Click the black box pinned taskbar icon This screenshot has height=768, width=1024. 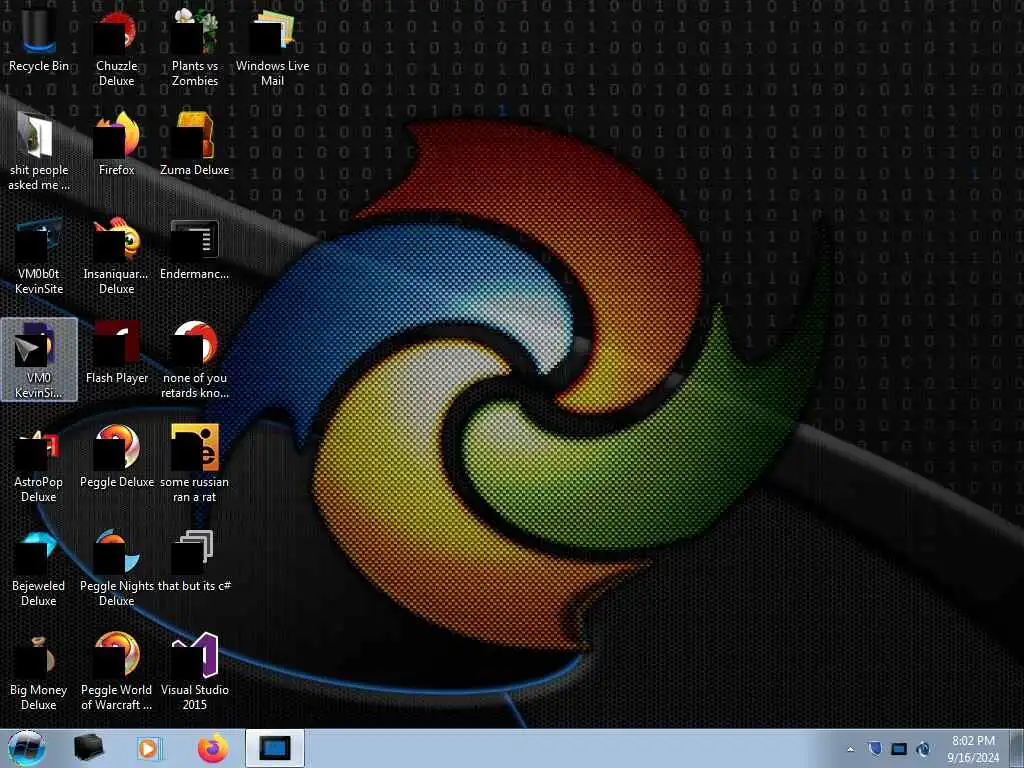click(x=88, y=748)
